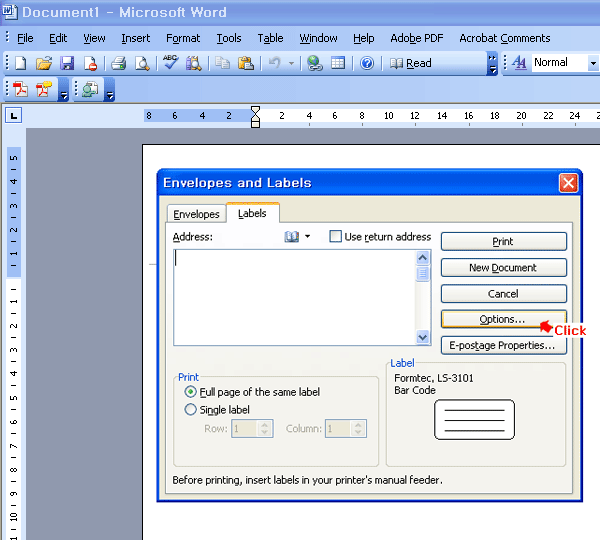
Task: Convert to Adobe PDF toolbar icon
Action: tap(20, 90)
